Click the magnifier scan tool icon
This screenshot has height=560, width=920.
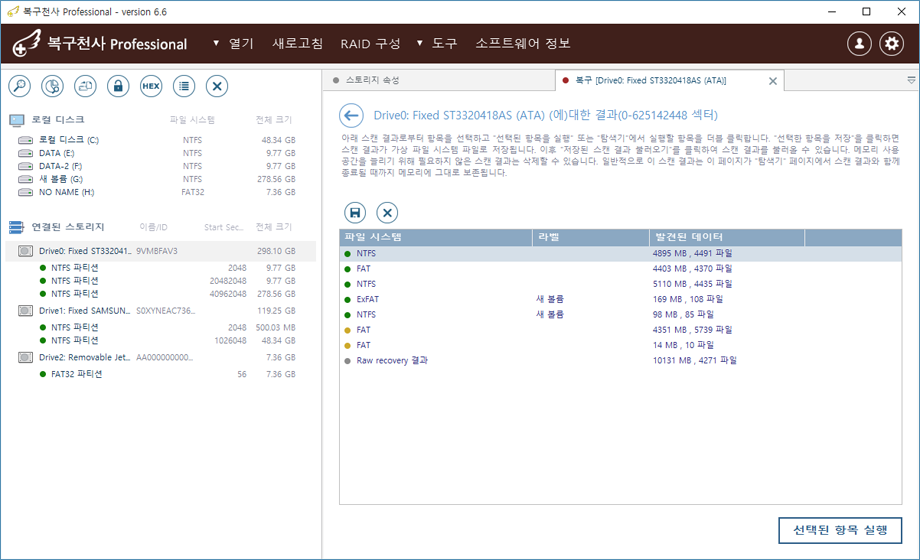[19, 86]
